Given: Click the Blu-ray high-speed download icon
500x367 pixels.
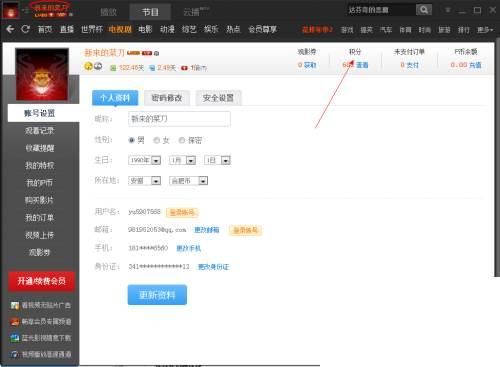Looking at the screenshot, I should [x=15, y=338].
